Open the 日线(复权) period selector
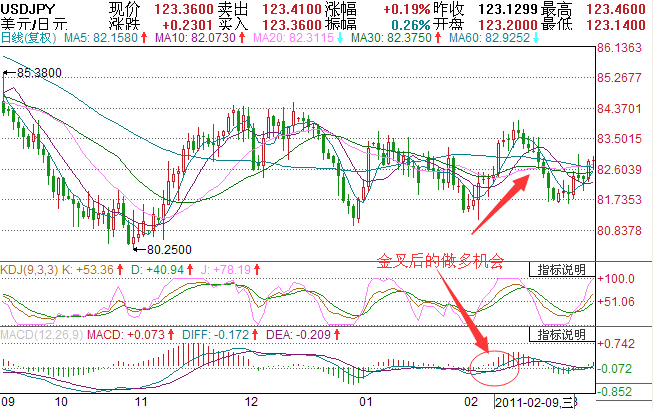Screen dimensions: 654x409 click(x=28, y=37)
